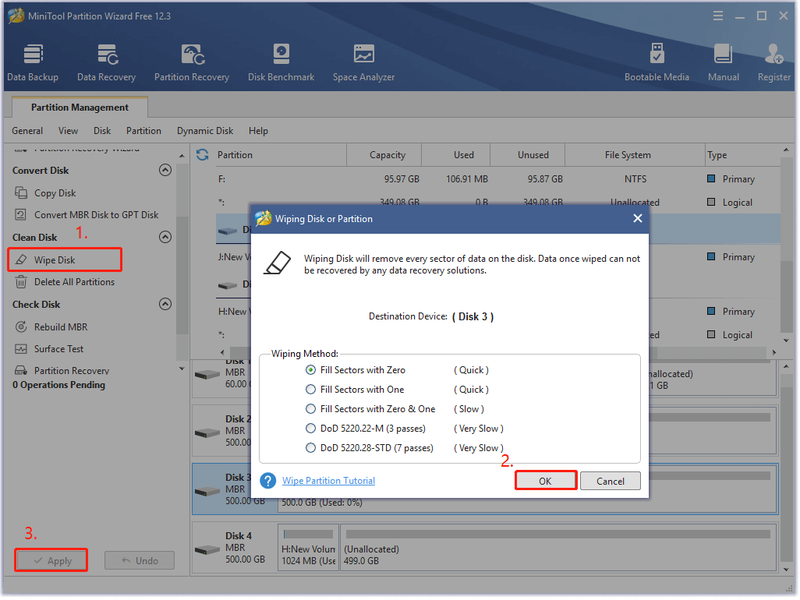Image resolution: width=800 pixels, height=600 pixels.
Task: Select the Disk 4 H:New Volume partition block
Action: pos(308,547)
